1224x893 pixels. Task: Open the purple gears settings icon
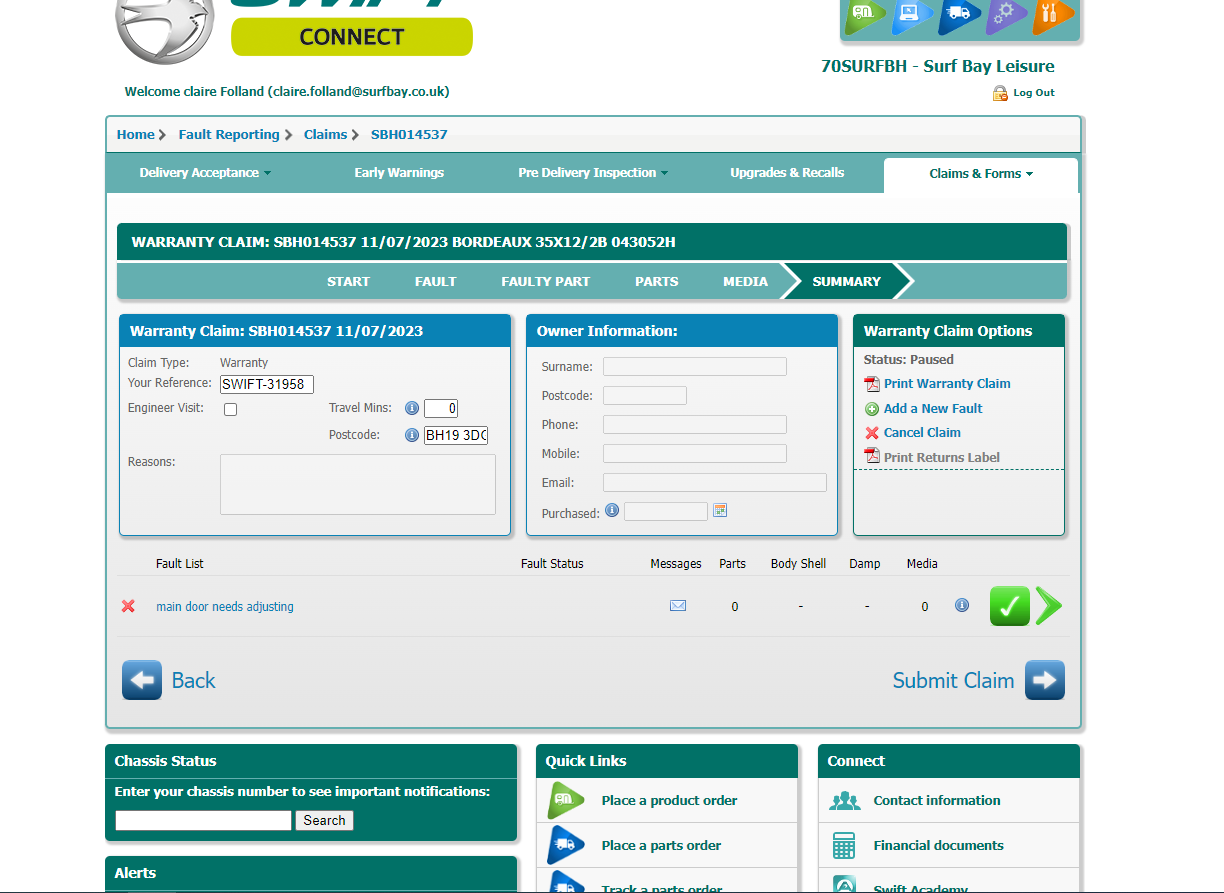pyautogui.click(x=1006, y=15)
